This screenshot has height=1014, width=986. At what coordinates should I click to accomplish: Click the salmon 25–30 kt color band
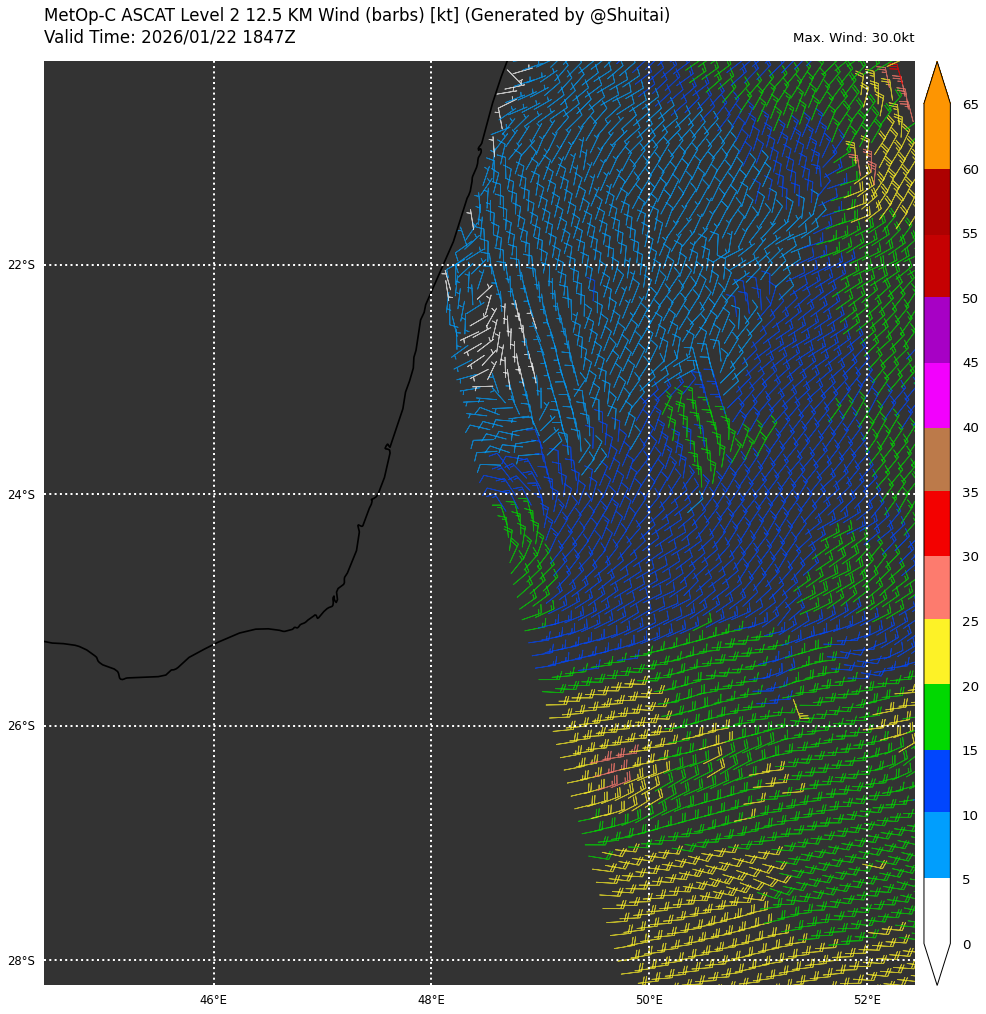coord(937,588)
